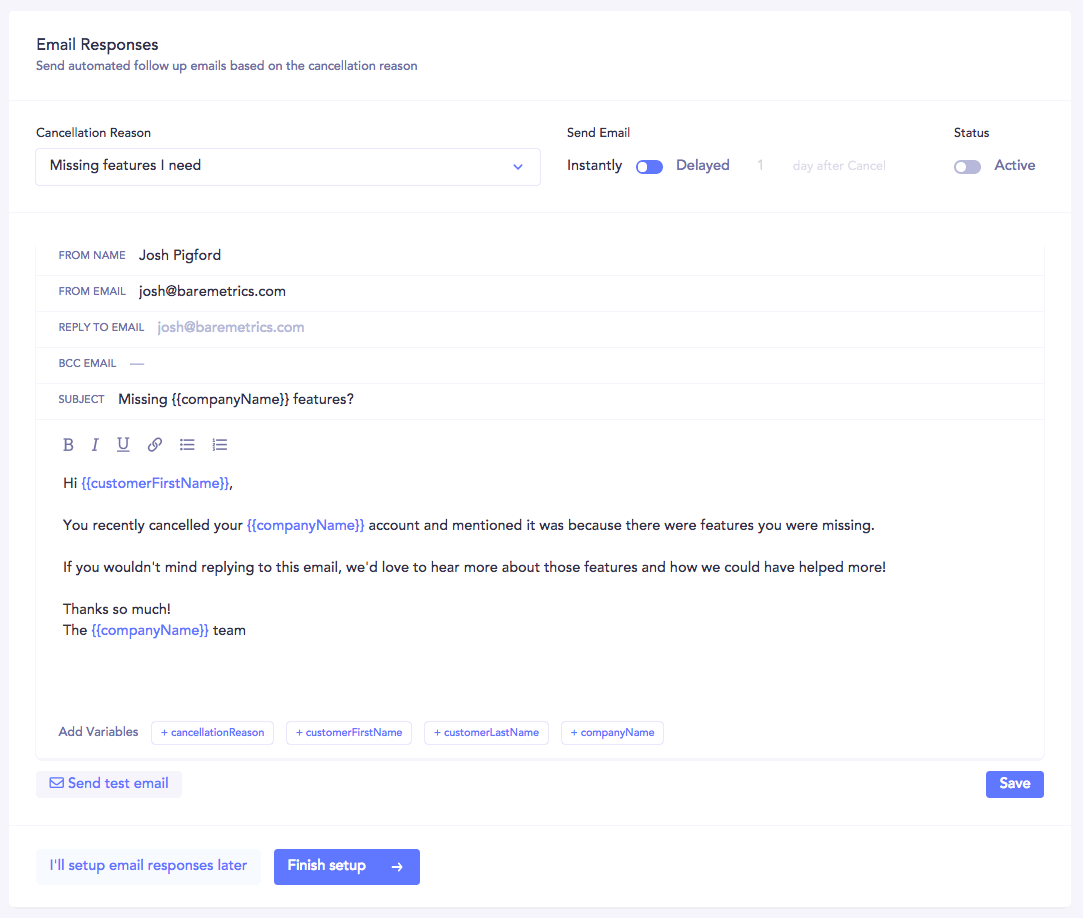This screenshot has width=1083, height=918.
Task: Add the customerLastName variable
Action: pyautogui.click(x=486, y=733)
